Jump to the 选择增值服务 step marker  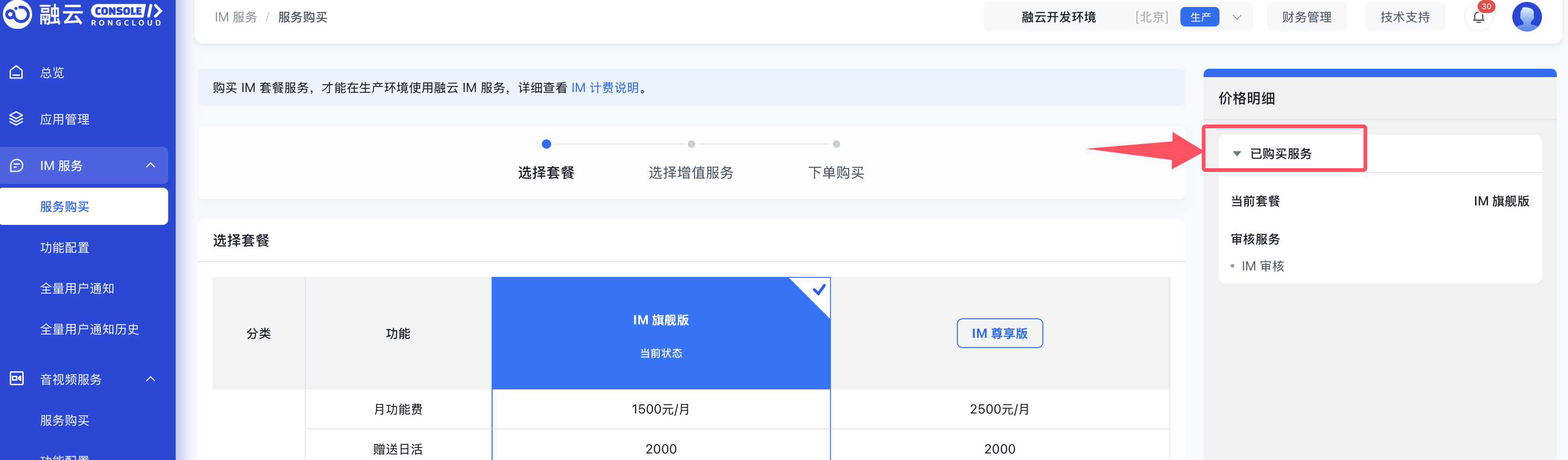[691, 144]
